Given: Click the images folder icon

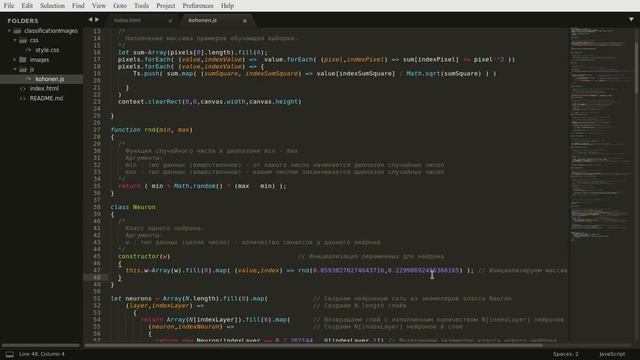Looking at the screenshot, I should point(23,60).
